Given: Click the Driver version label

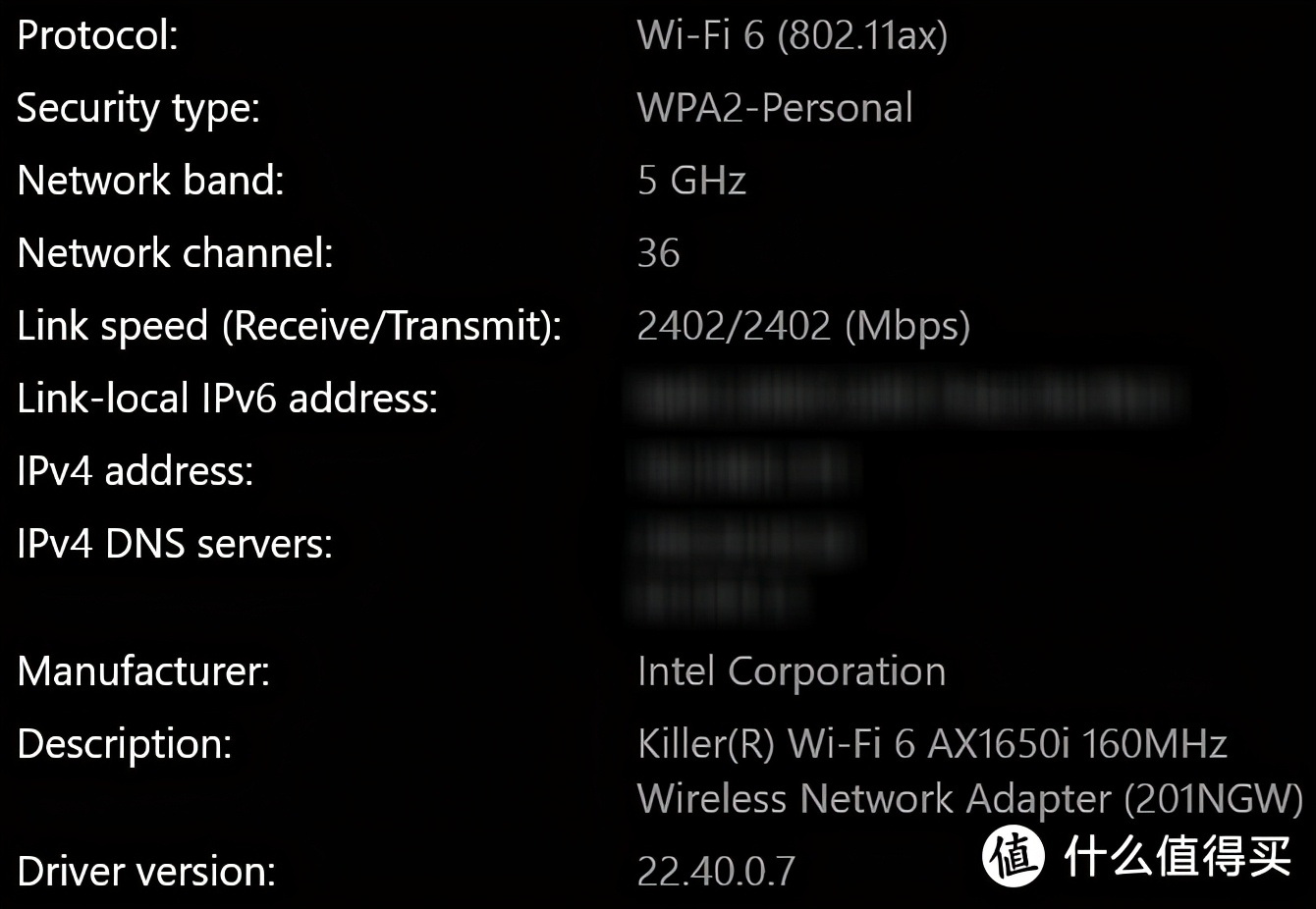Looking at the screenshot, I should point(146,872).
